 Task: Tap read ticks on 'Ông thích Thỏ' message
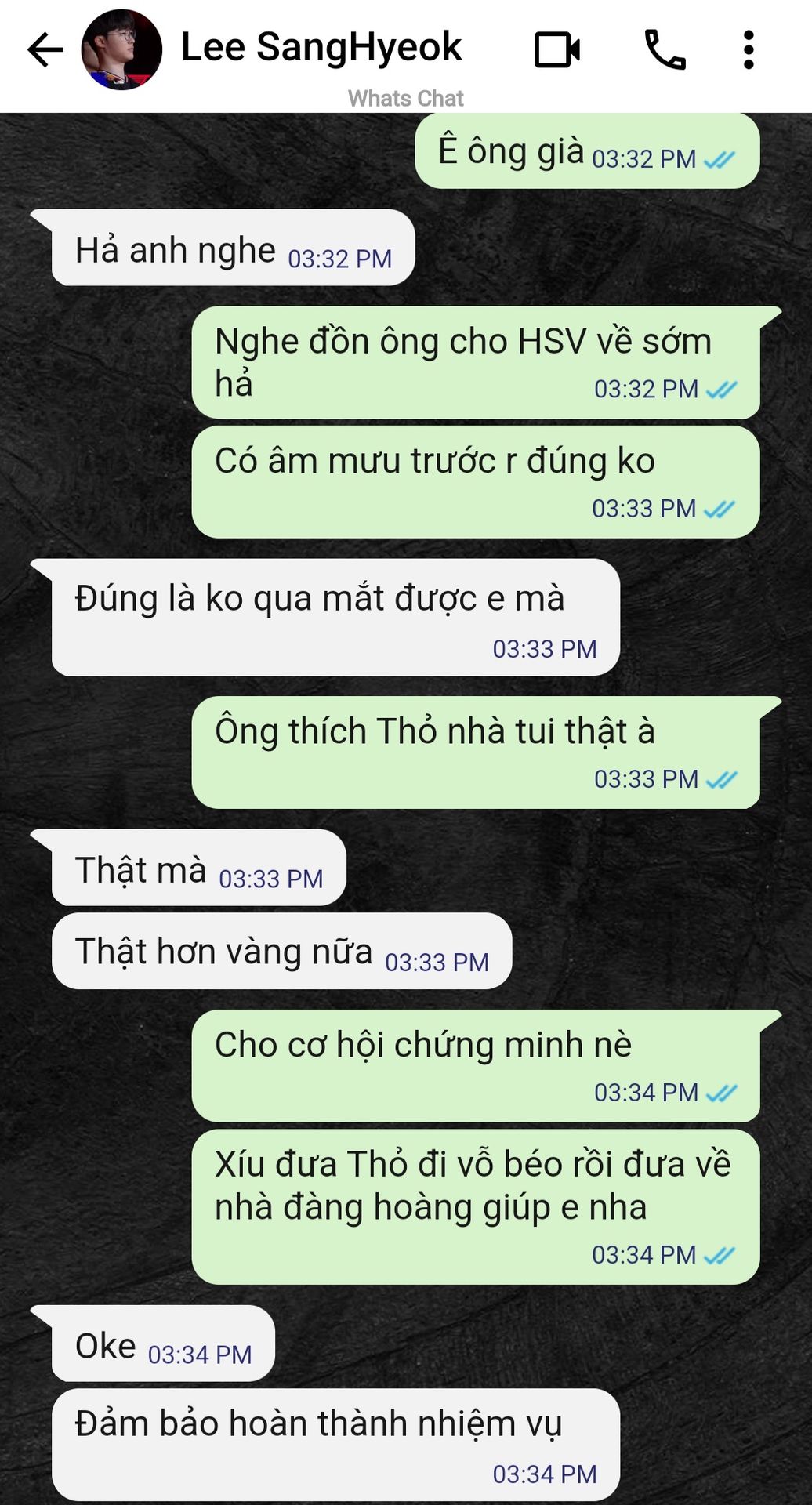(x=721, y=780)
